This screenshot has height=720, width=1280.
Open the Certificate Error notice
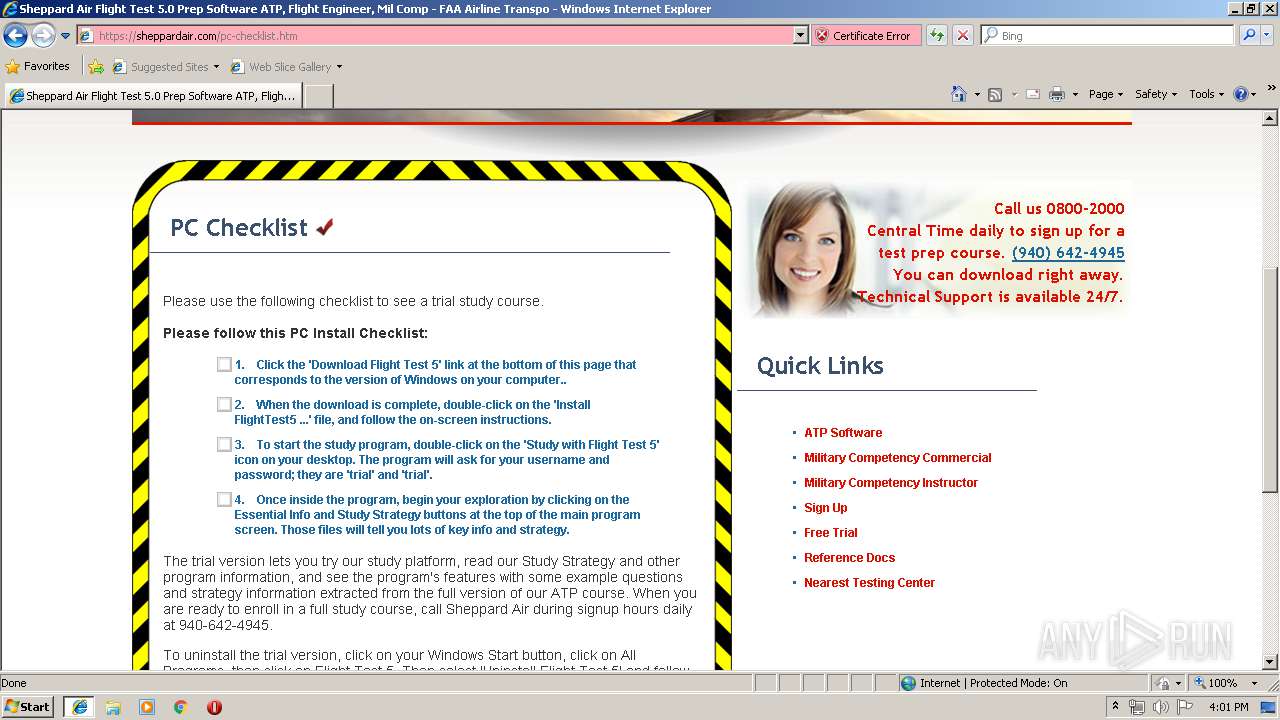[x=864, y=36]
